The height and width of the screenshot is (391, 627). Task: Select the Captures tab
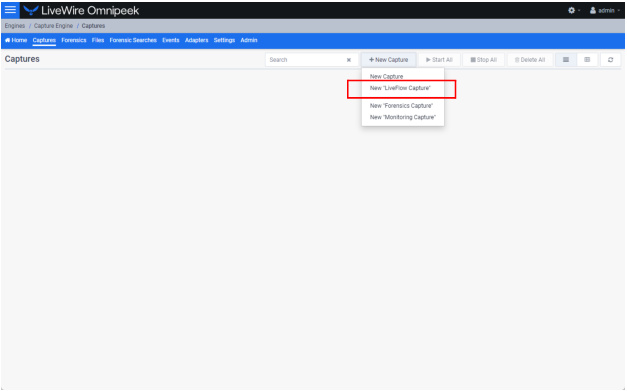pos(44,40)
